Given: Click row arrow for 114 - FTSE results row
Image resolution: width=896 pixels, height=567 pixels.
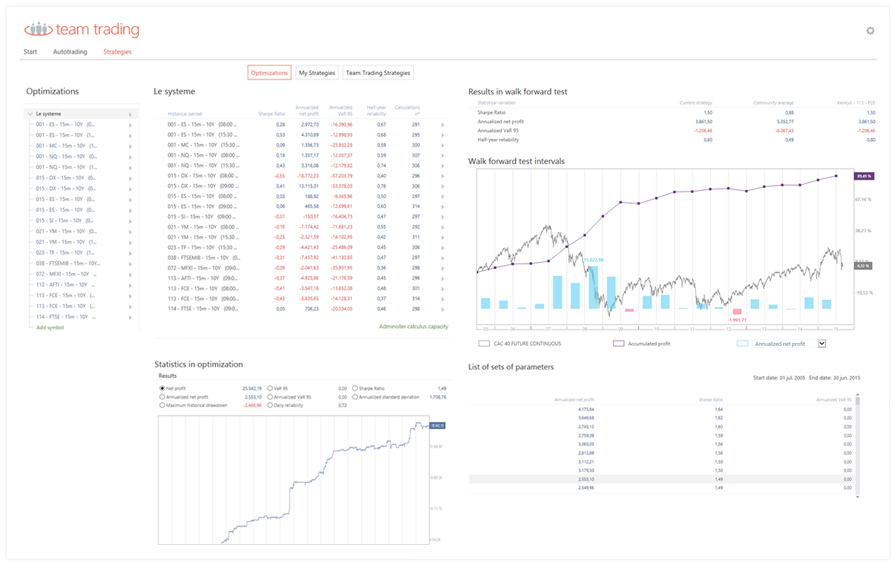Looking at the screenshot, I should tap(442, 309).
